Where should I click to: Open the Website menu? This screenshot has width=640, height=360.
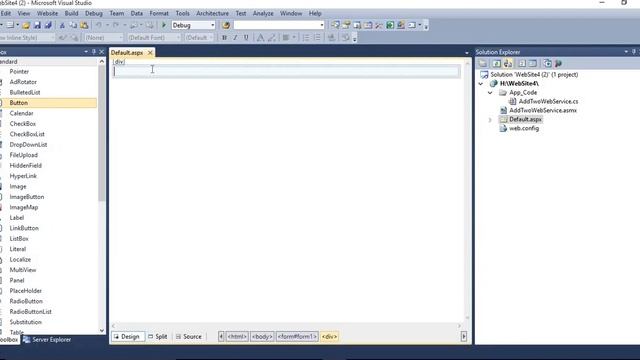point(47,13)
